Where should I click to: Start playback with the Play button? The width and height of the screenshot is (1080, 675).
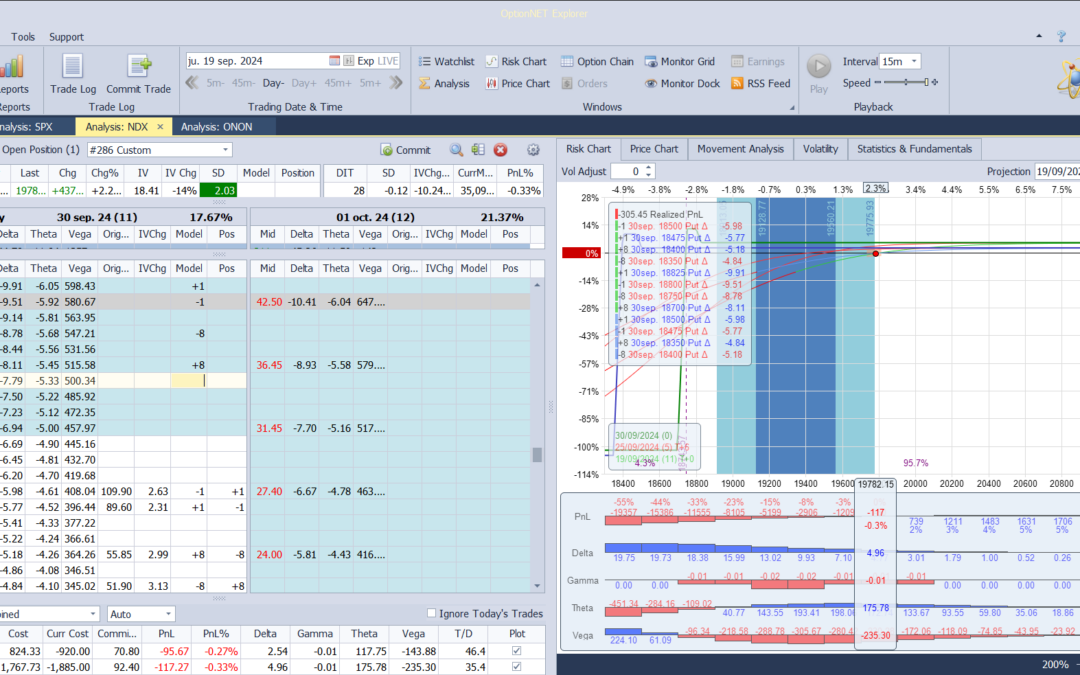coord(819,73)
